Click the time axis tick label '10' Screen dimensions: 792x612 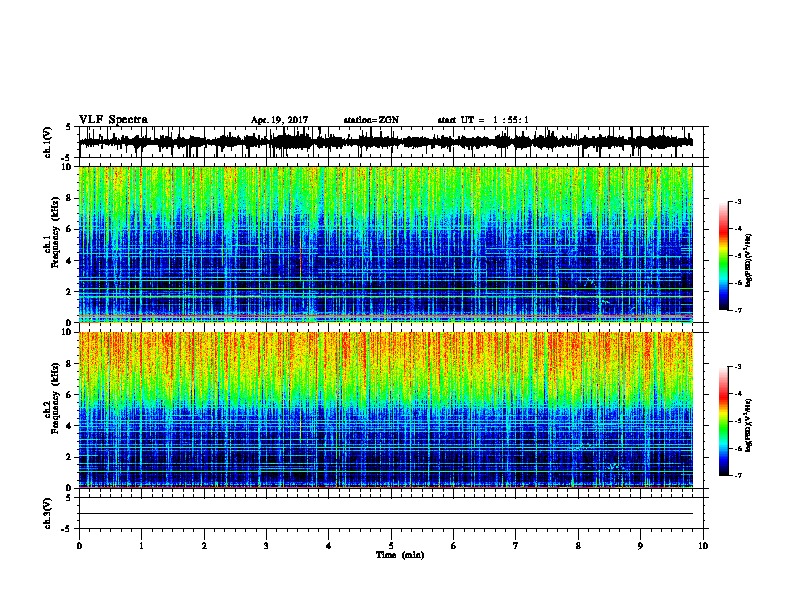703,546
